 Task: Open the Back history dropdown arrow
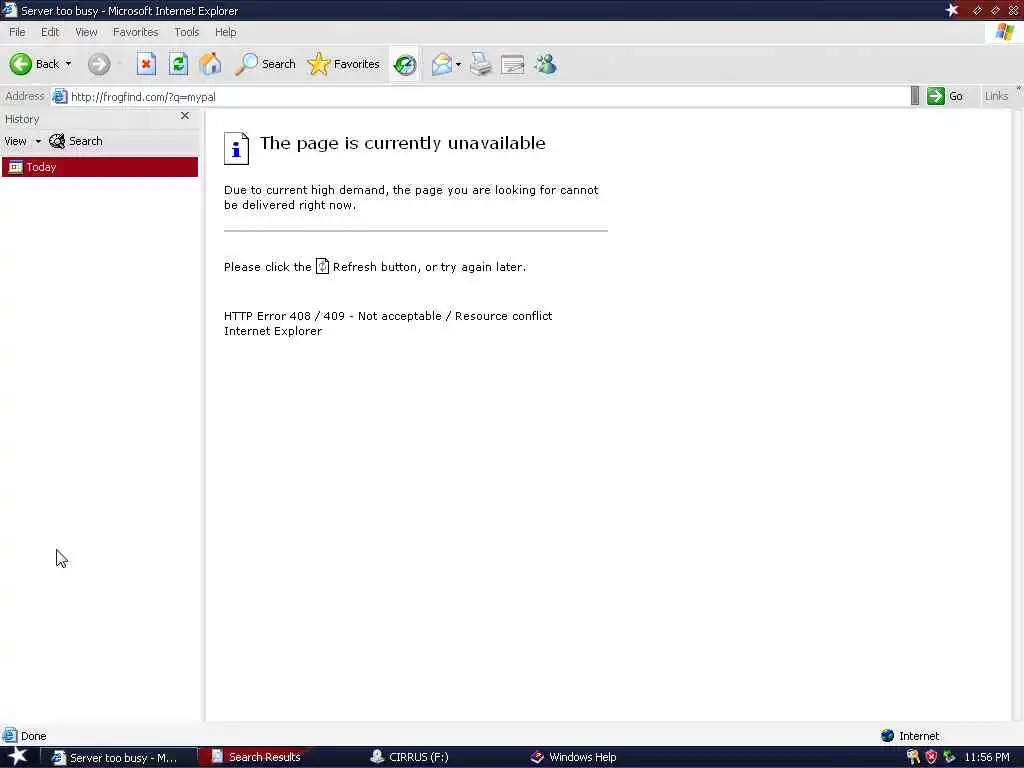[69, 64]
